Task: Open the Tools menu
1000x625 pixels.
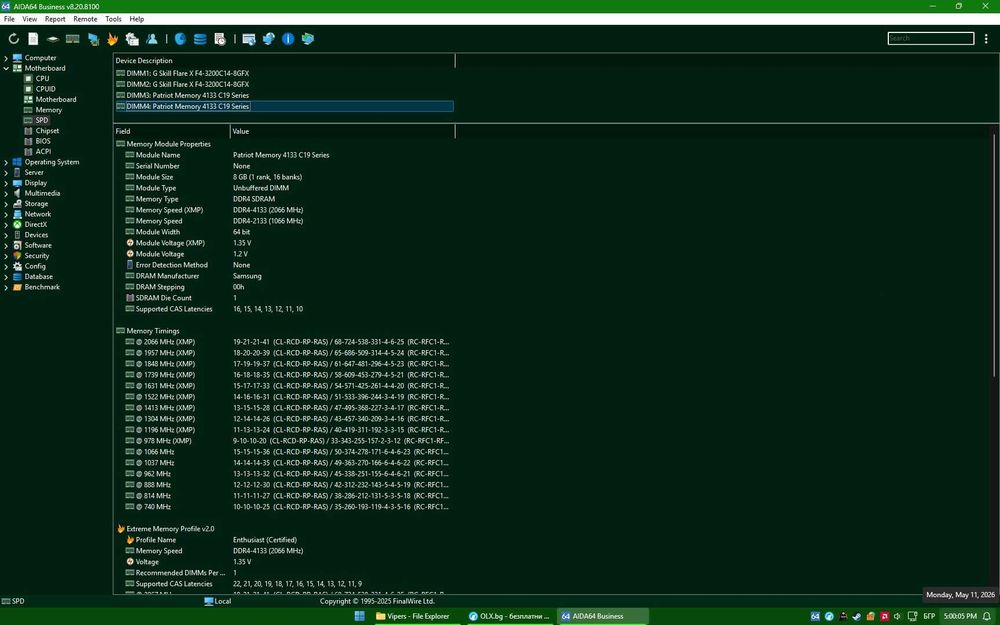Action: pos(114,19)
